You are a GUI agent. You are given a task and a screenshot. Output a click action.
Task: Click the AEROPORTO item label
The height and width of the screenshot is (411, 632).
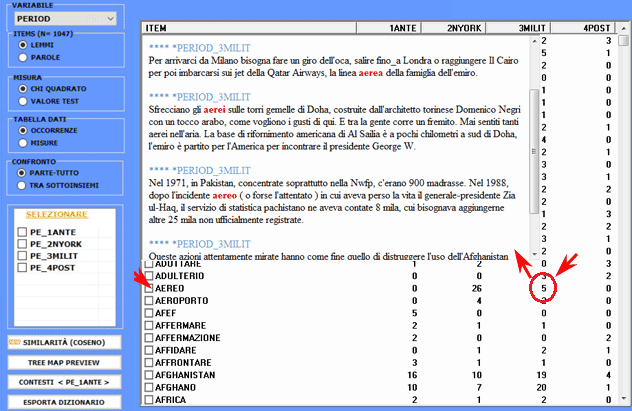pyautogui.click(x=182, y=301)
